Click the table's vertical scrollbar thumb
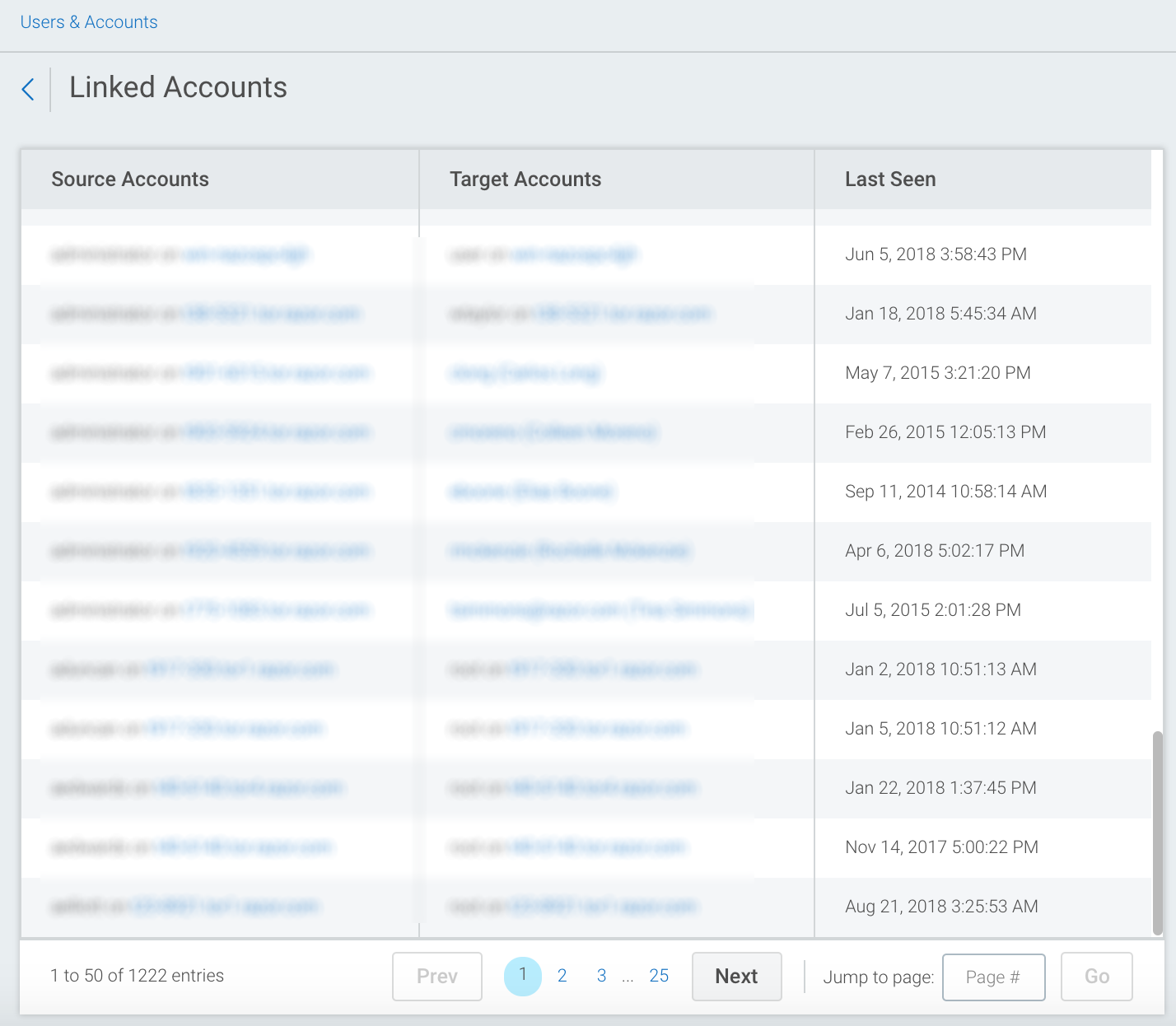1176x1026 pixels. coord(1157,832)
